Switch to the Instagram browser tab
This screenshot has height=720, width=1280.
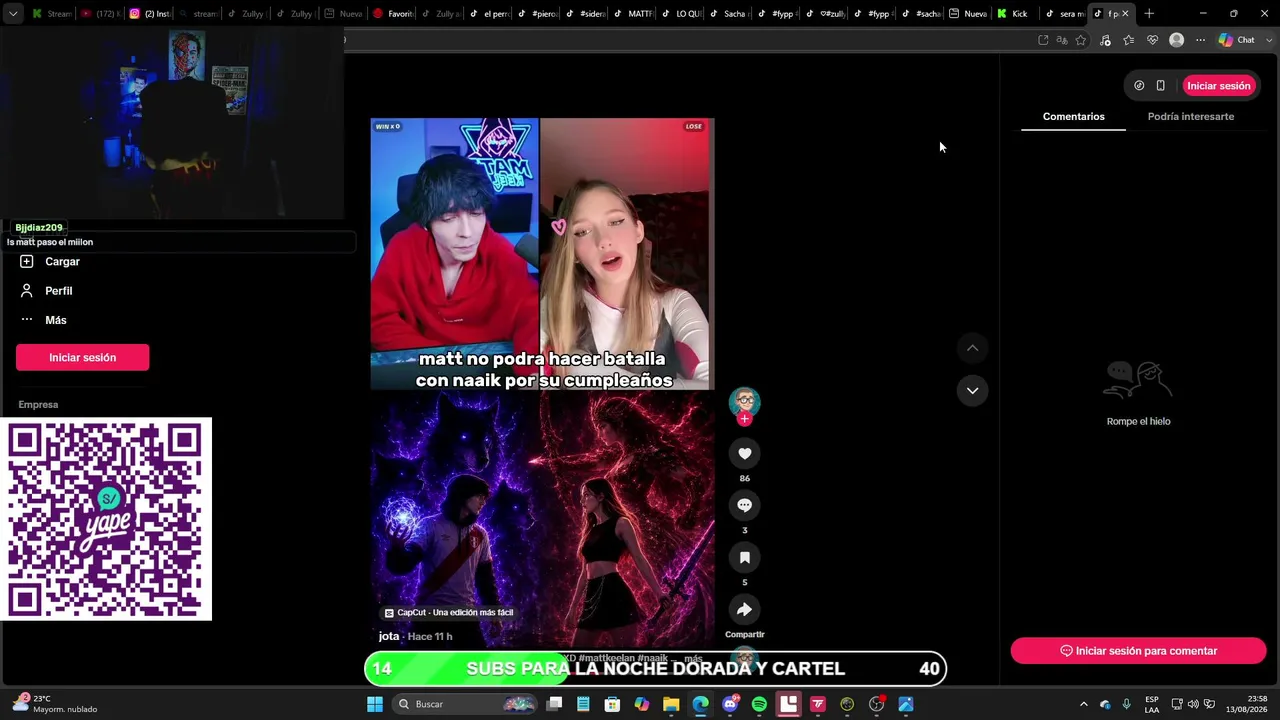150,14
